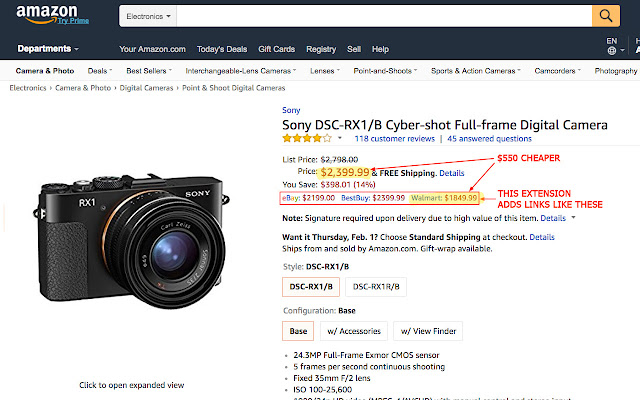
Task: Click the $2,399.99 price text
Action: [x=344, y=172]
